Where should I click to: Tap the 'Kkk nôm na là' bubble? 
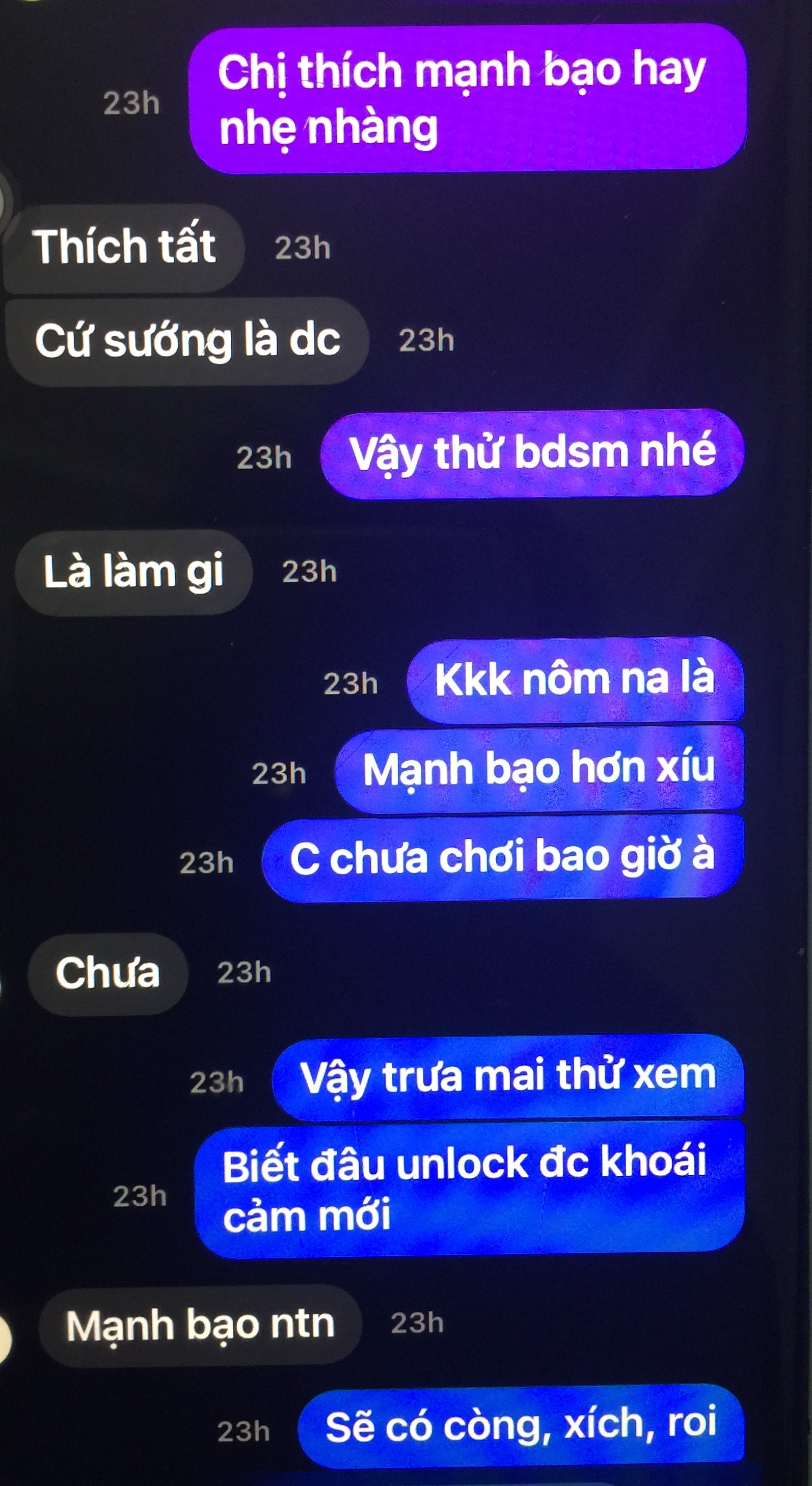575,680
